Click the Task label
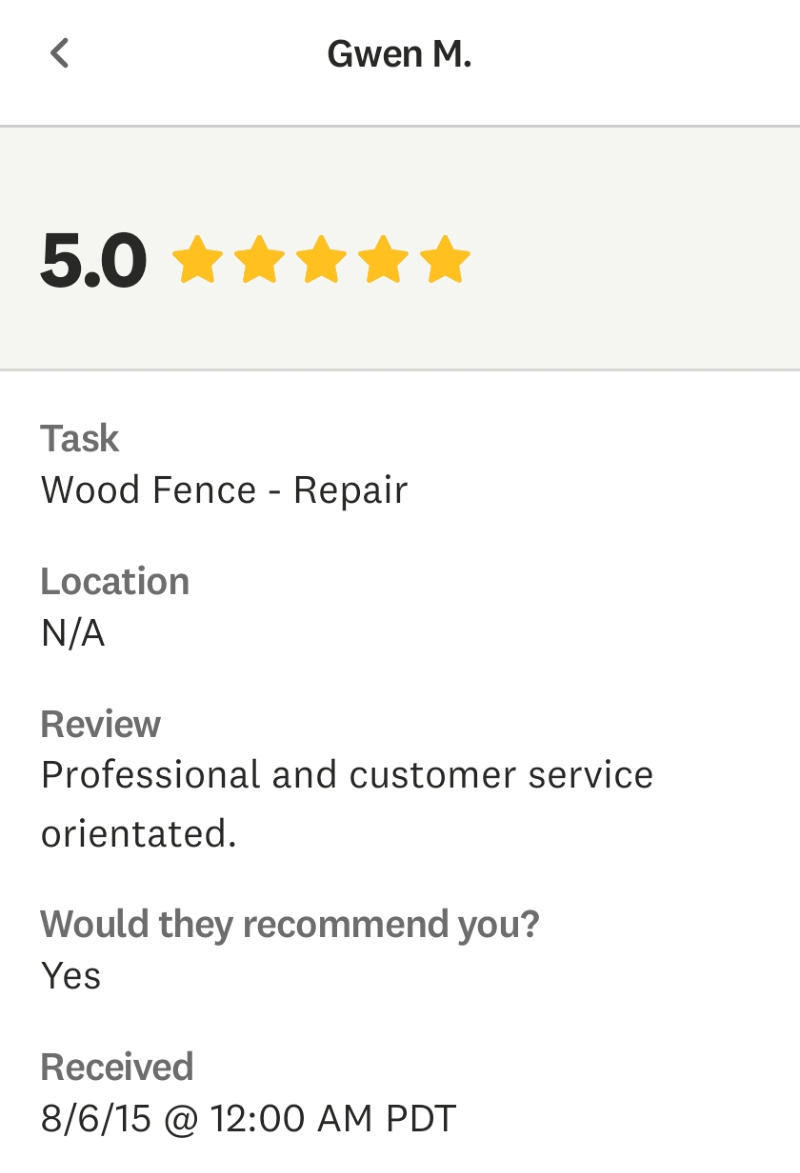 [x=79, y=438]
